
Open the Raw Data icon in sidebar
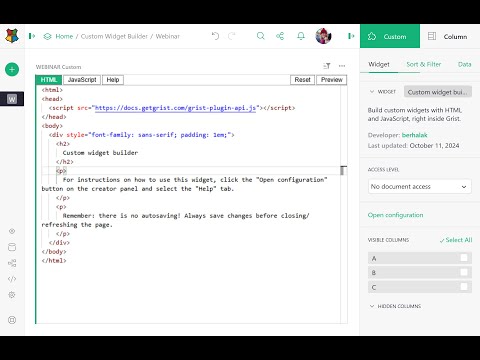pos(12,247)
